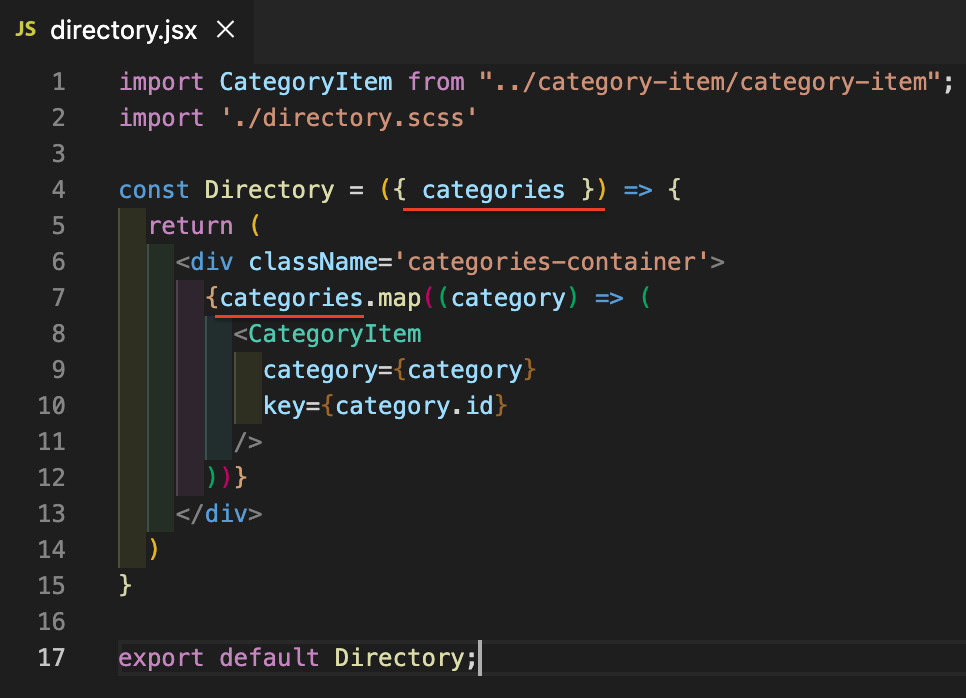Click 'Directory' name on line 4
This screenshot has width=966, height=698.
269,190
